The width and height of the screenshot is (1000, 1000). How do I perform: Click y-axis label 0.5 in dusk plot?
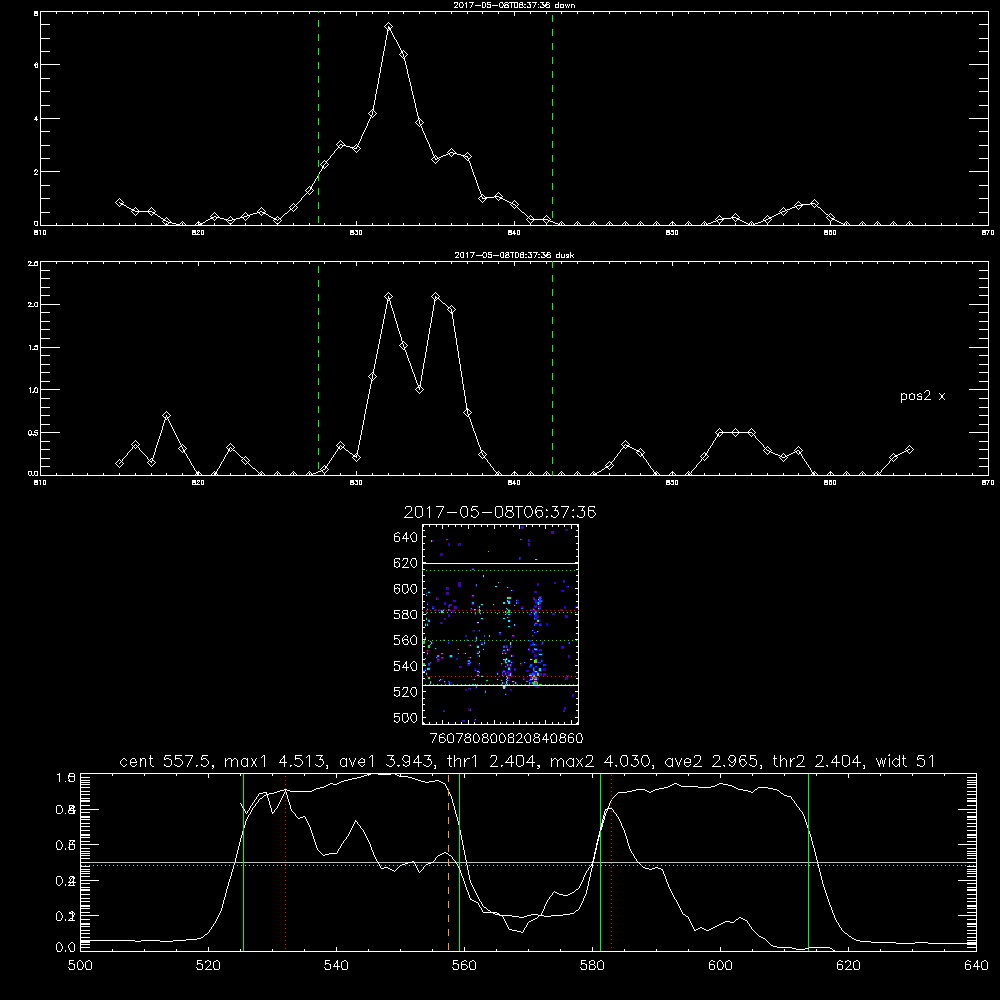34,432
